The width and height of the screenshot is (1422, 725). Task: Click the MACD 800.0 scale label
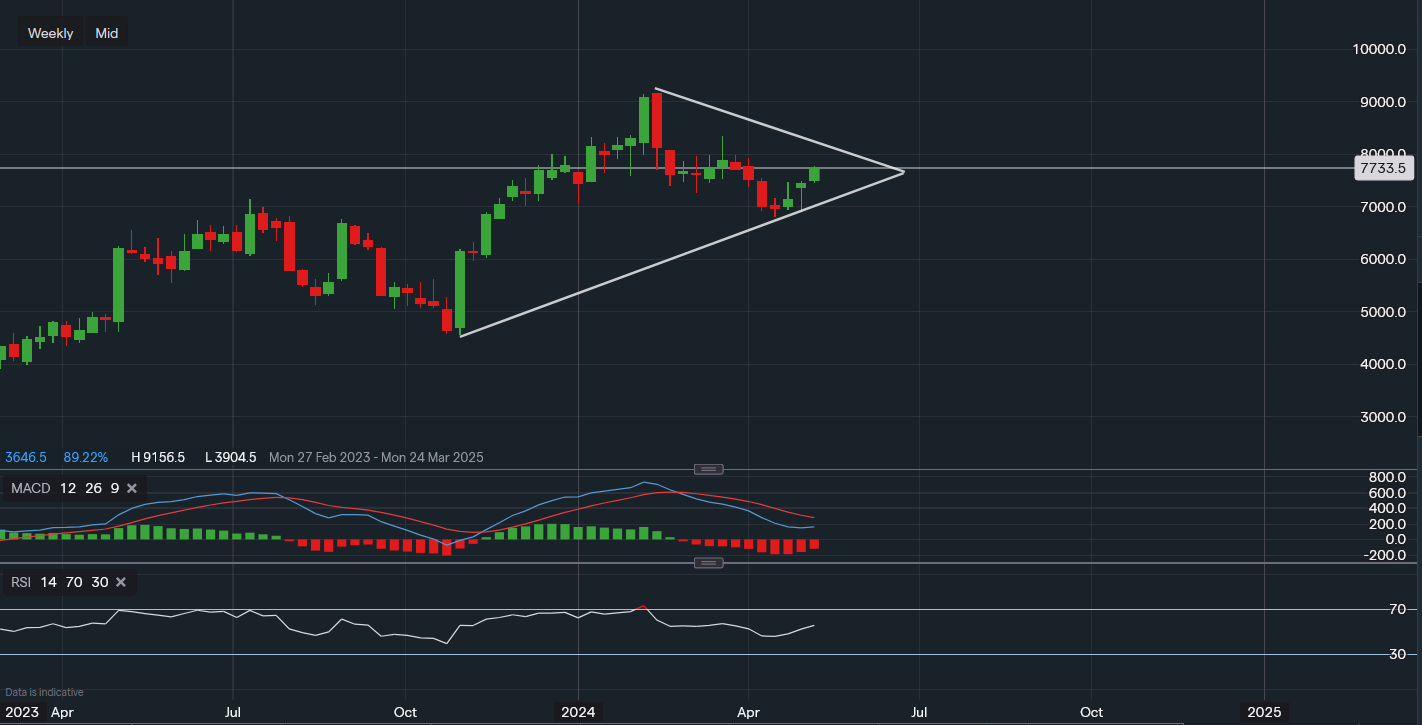[1386, 477]
